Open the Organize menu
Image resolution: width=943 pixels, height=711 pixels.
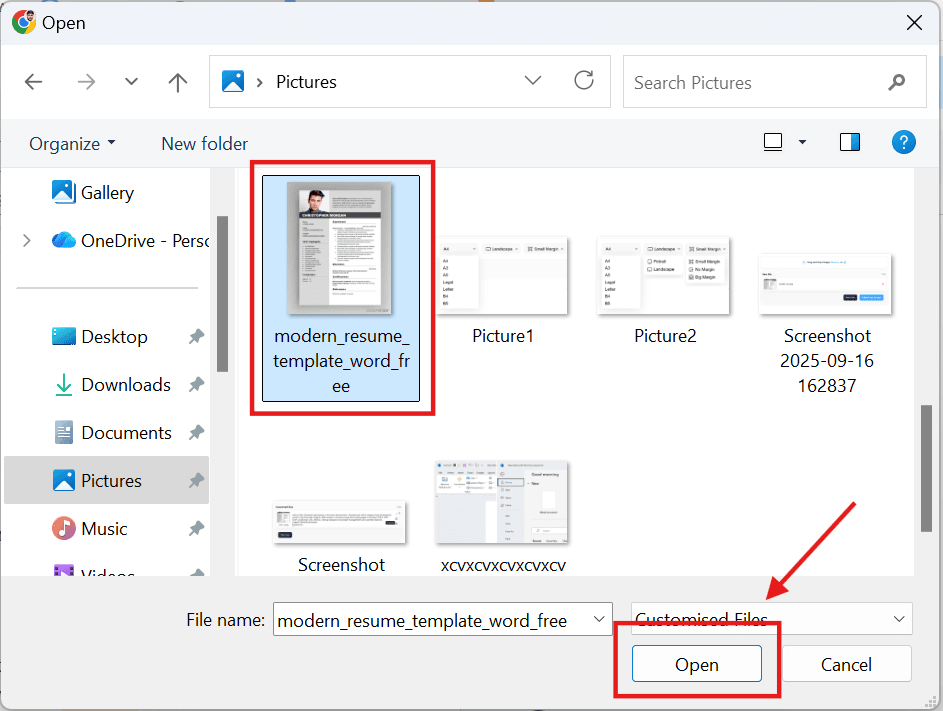click(72, 144)
